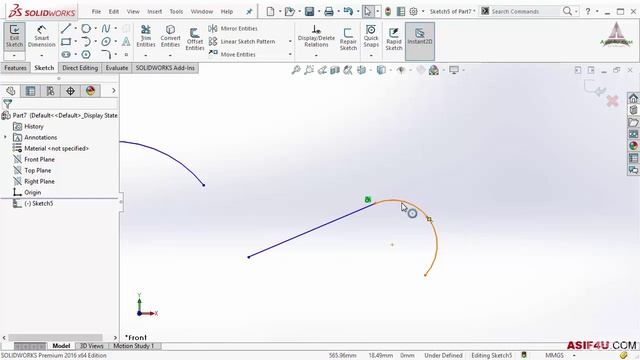
Task: Click the Rebuild traffic light icon
Action: tap(388, 11)
